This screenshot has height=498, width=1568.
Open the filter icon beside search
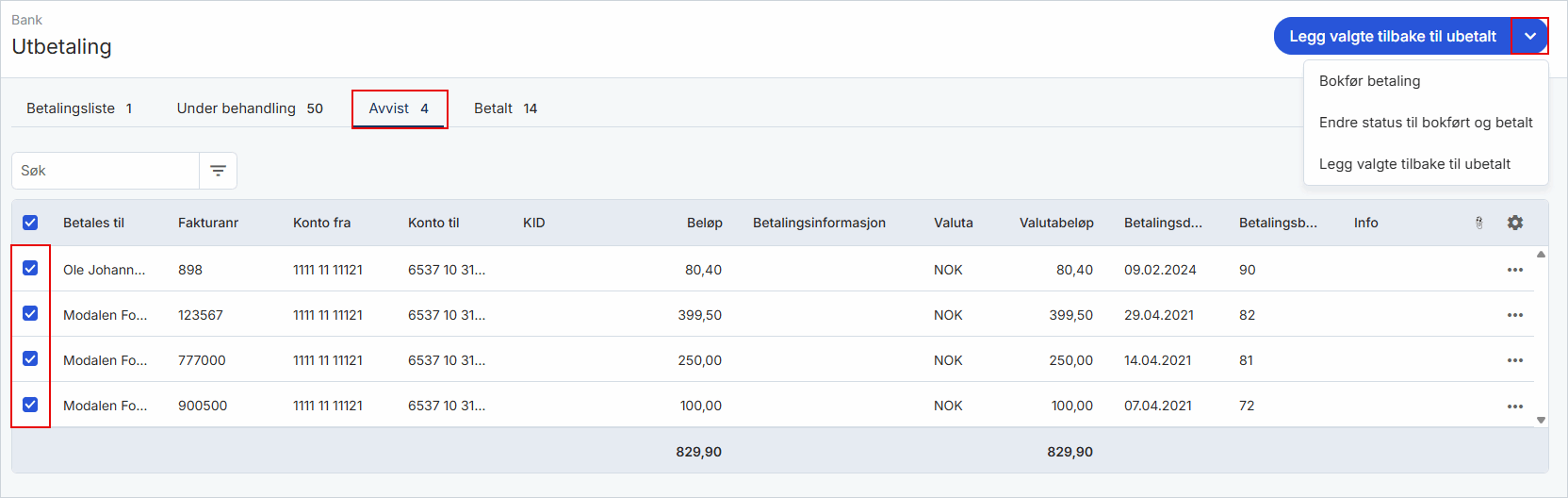point(218,171)
